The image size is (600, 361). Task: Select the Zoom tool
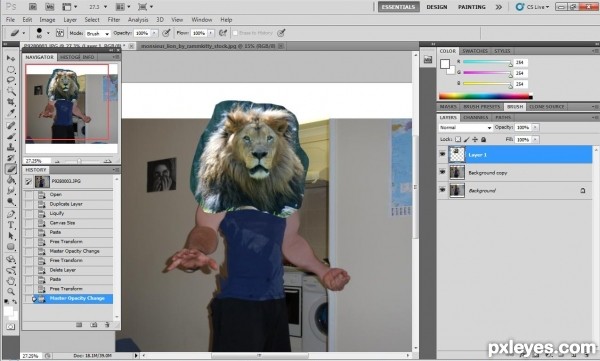point(11,292)
